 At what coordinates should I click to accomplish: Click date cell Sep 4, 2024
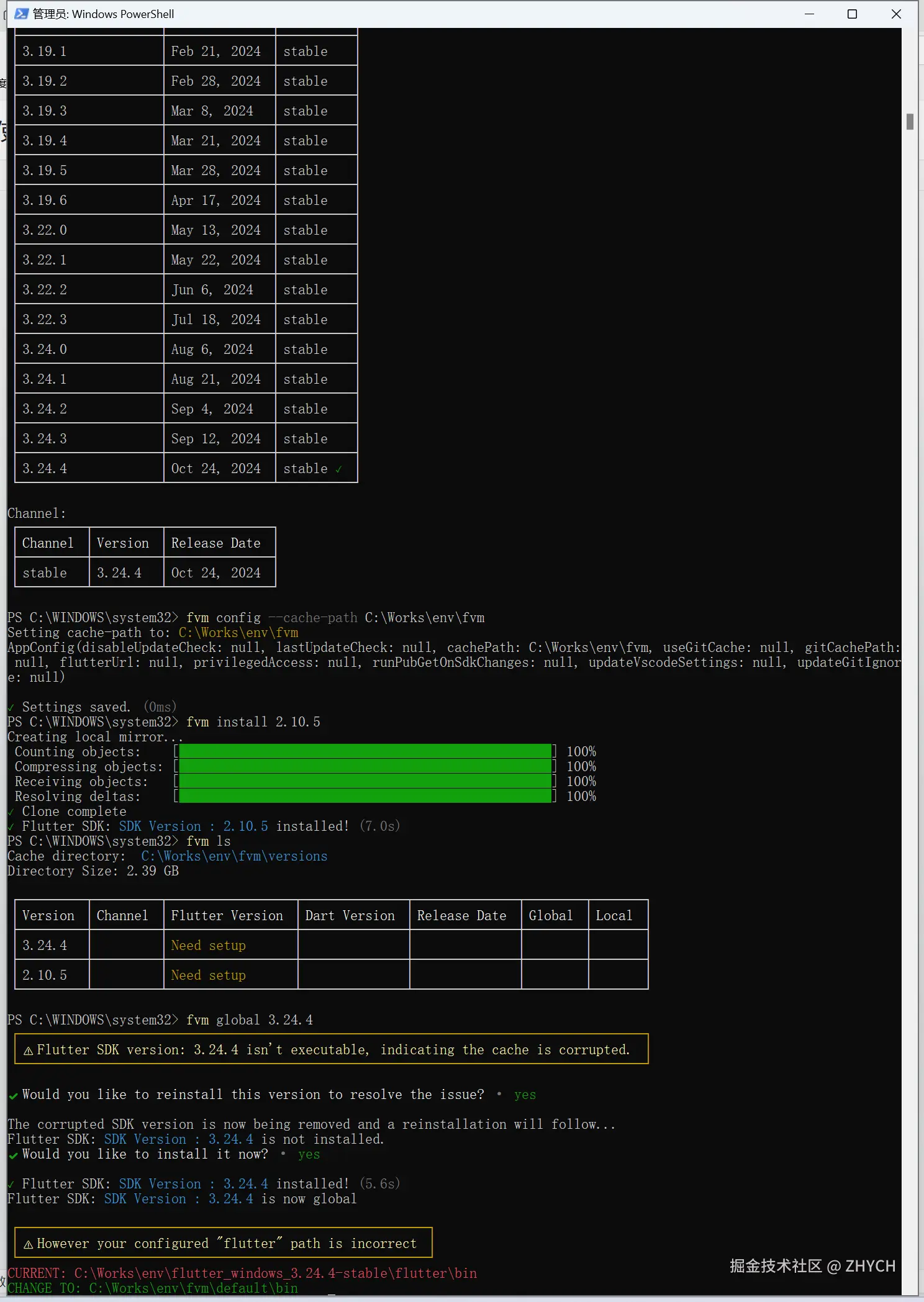[212, 409]
